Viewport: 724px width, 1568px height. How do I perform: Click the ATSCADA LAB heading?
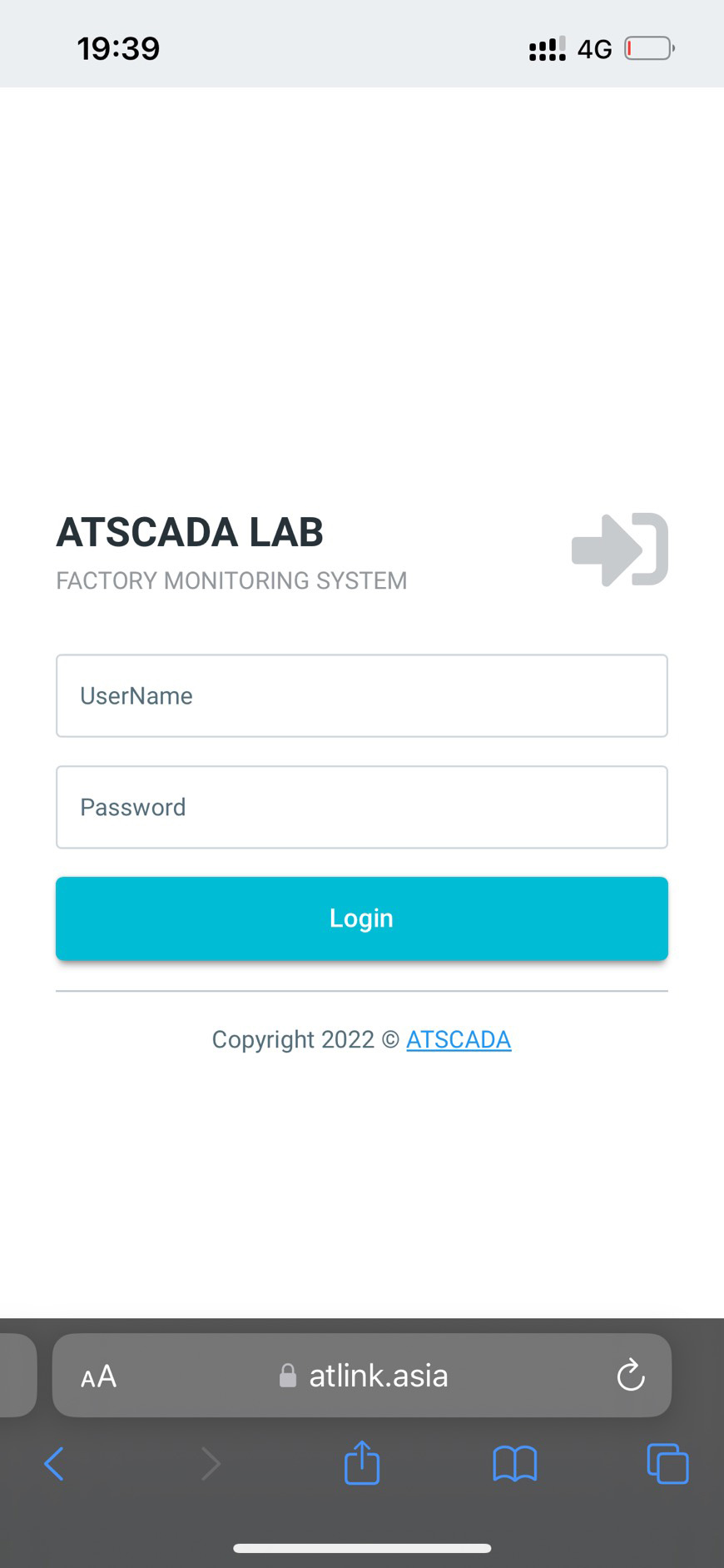190,532
